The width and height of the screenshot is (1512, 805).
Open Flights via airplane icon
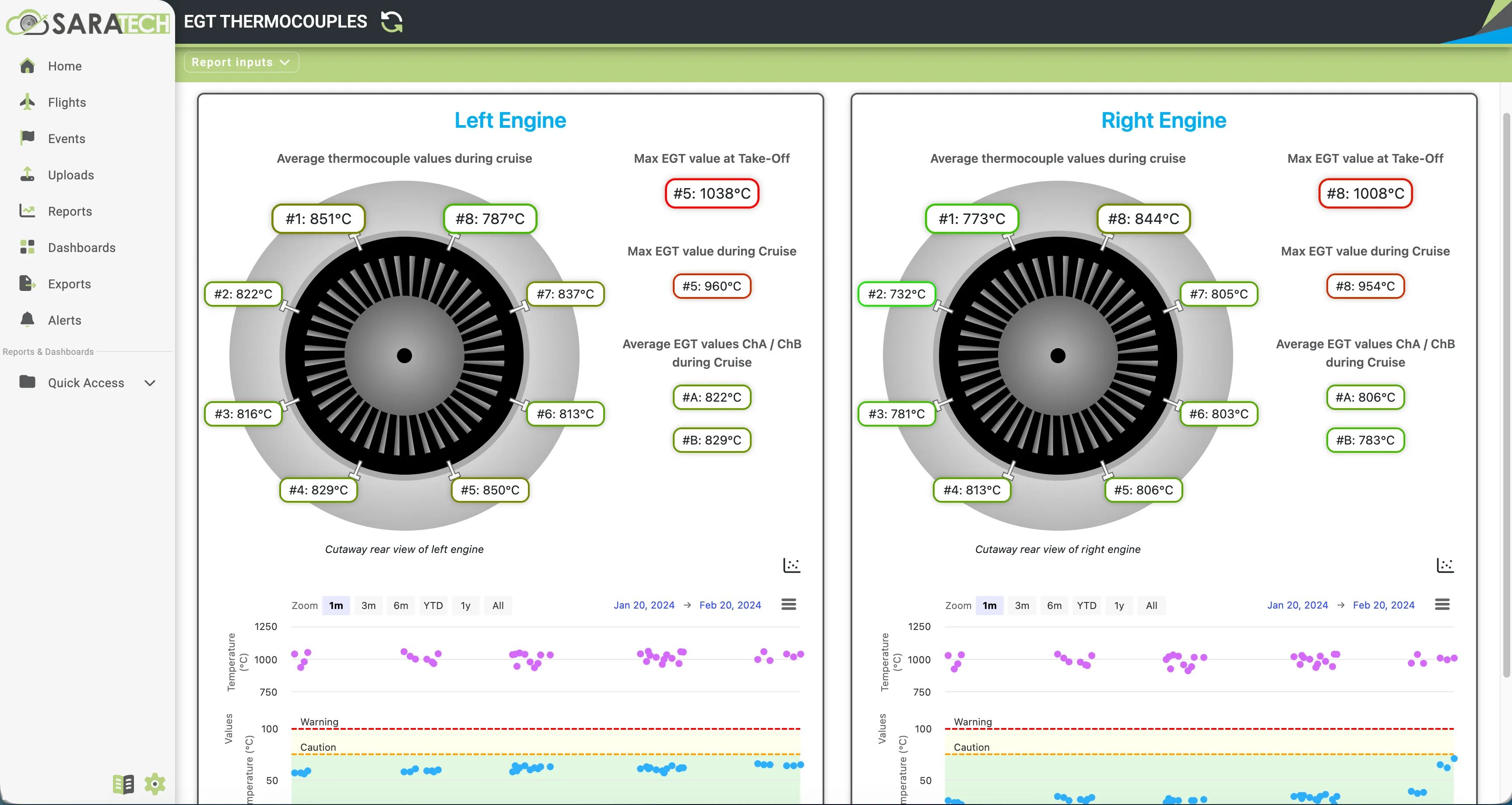click(27, 102)
